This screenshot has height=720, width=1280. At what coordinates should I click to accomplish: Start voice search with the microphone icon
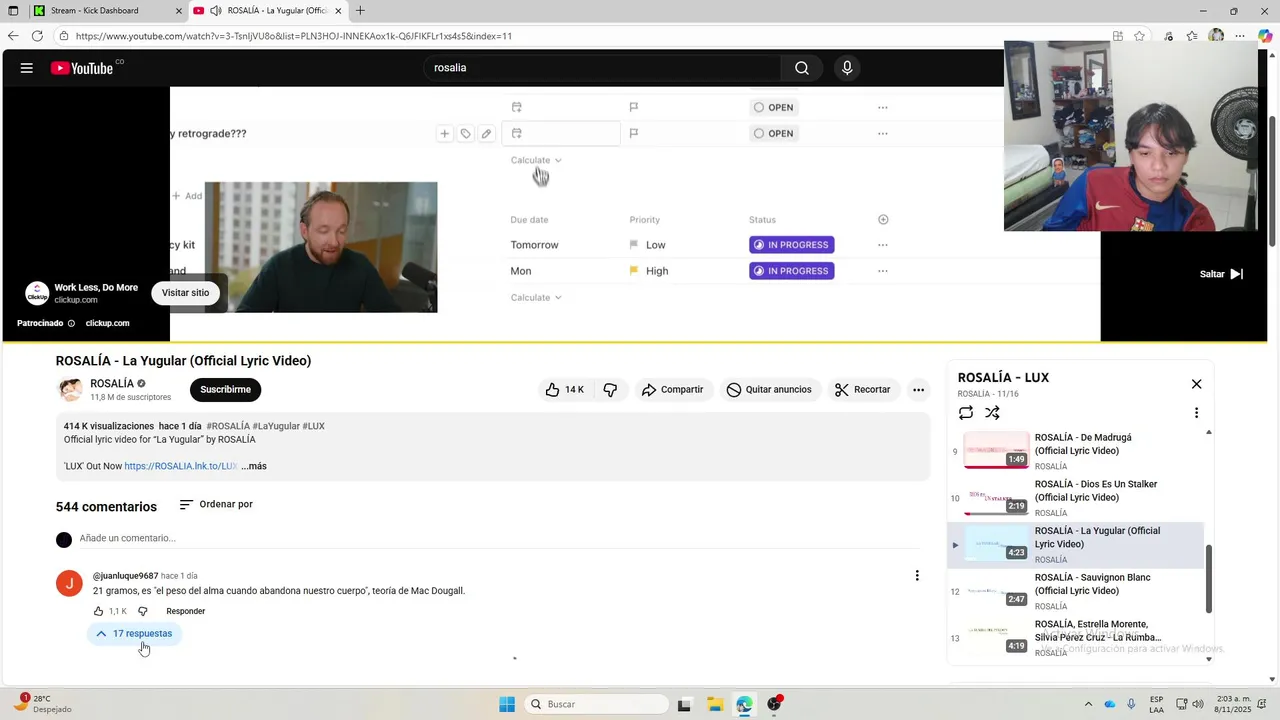(x=847, y=68)
